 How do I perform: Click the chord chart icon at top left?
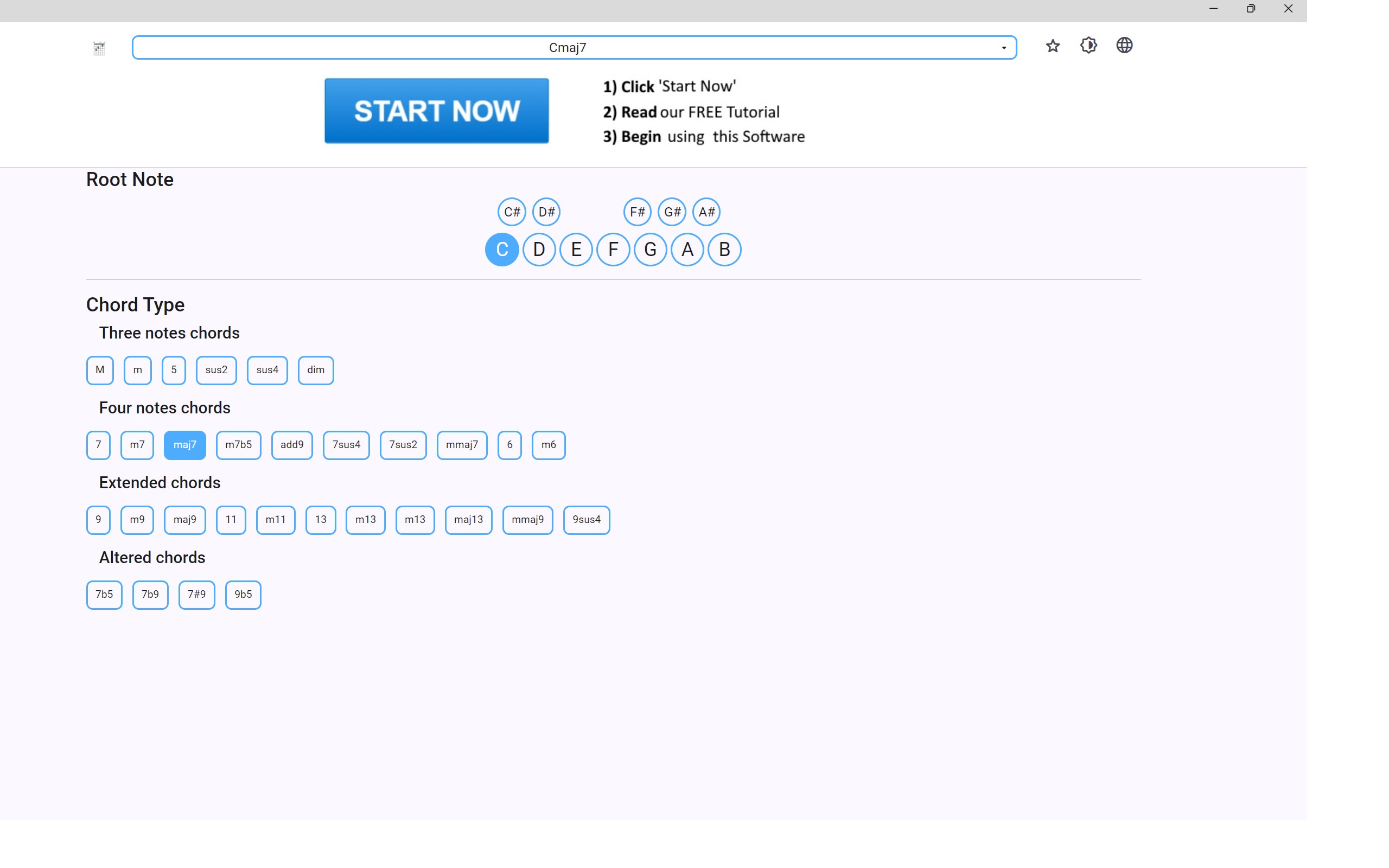(x=99, y=48)
